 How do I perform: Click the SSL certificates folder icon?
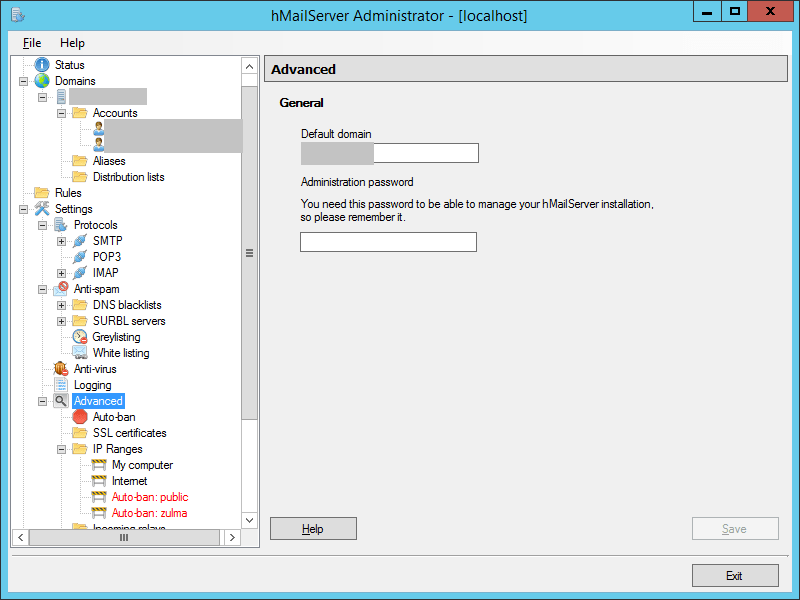point(80,433)
